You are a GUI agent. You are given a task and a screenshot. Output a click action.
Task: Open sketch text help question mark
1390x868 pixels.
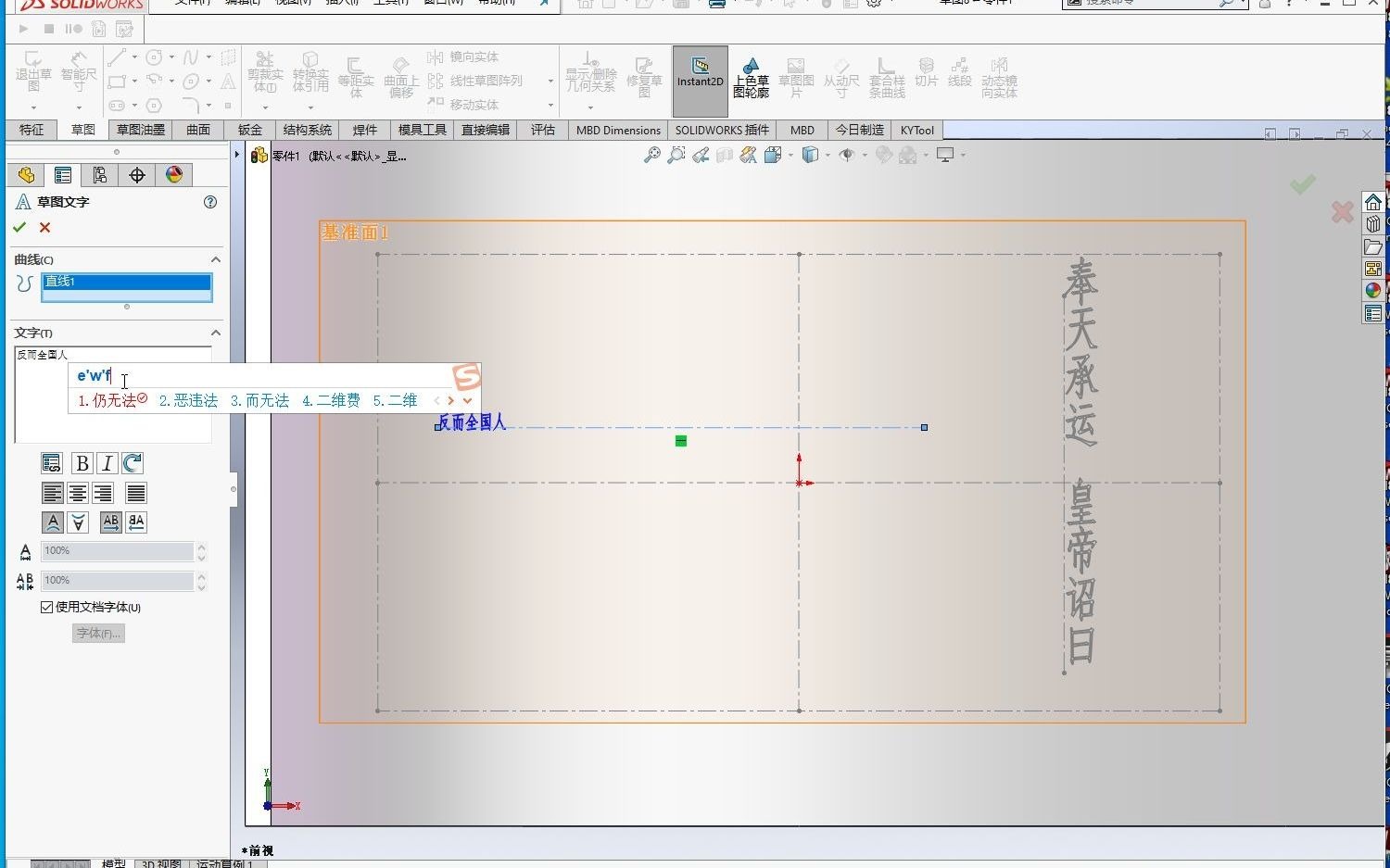[210, 202]
